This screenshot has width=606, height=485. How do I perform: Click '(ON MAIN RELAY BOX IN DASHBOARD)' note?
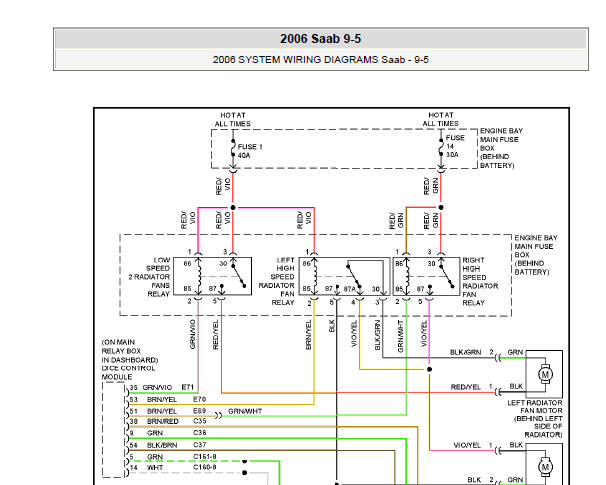[130, 351]
